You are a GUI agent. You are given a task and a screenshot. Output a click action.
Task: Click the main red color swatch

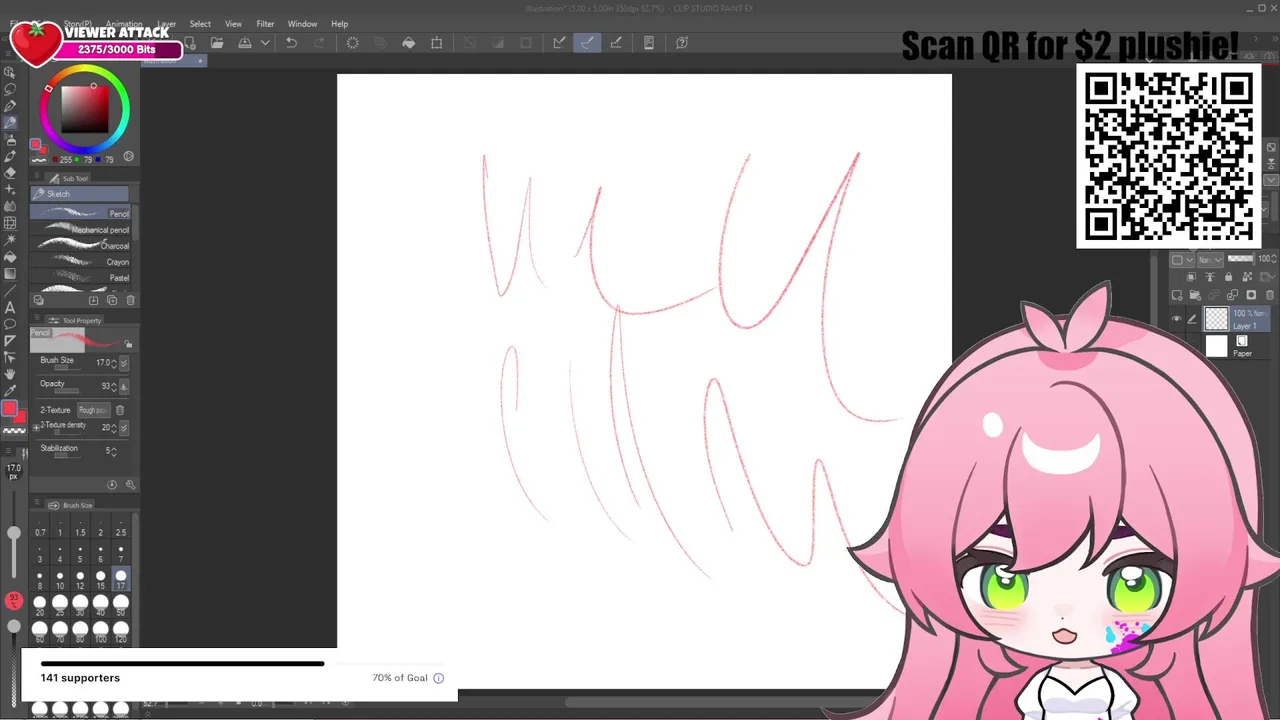(10, 409)
